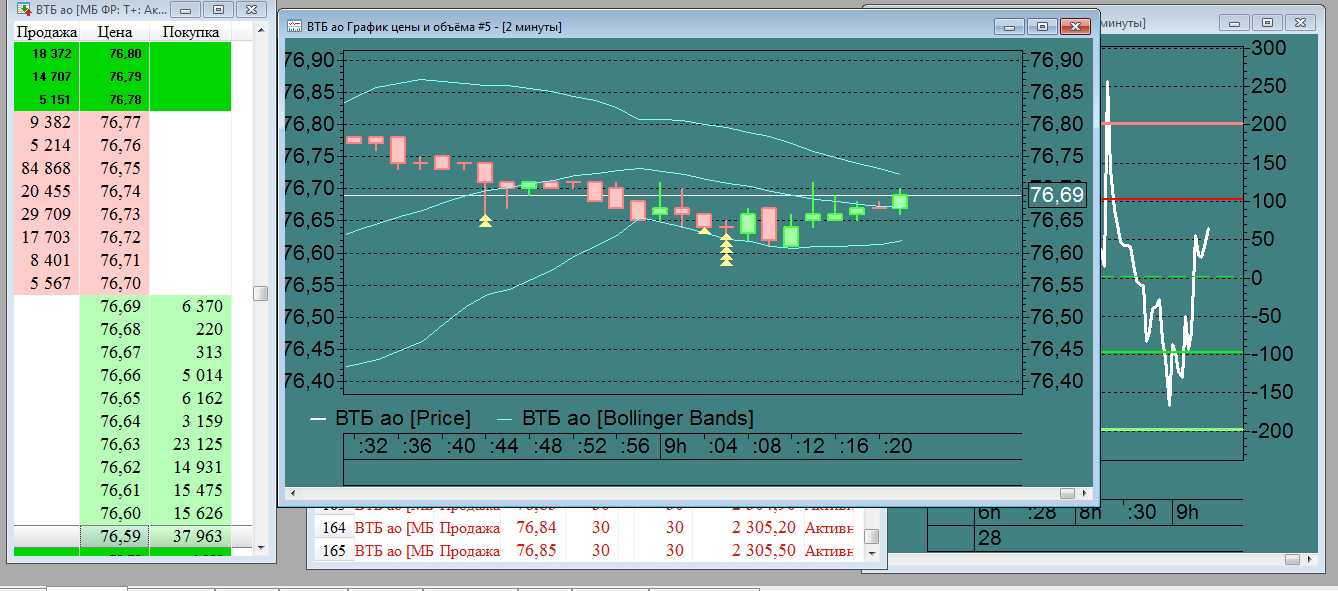The width and height of the screenshot is (1338, 591).
Task: Click the 28 date label under right chart
Action: [989, 538]
